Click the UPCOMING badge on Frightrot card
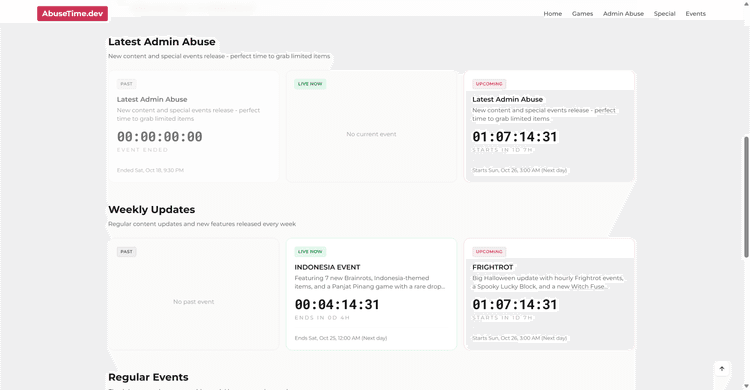 coord(489,252)
